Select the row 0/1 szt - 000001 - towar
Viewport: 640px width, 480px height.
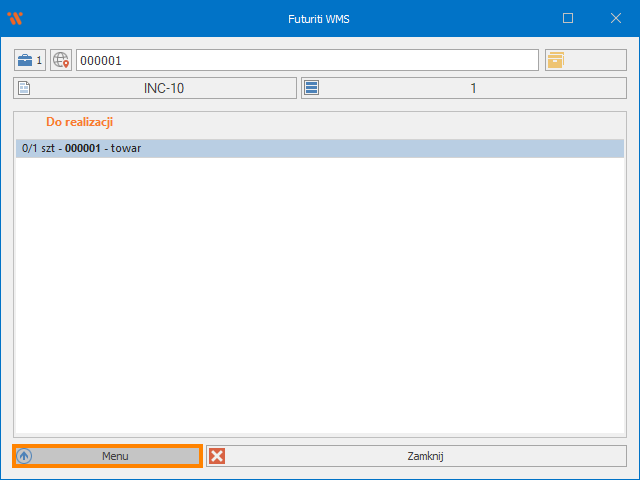click(x=320, y=148)
